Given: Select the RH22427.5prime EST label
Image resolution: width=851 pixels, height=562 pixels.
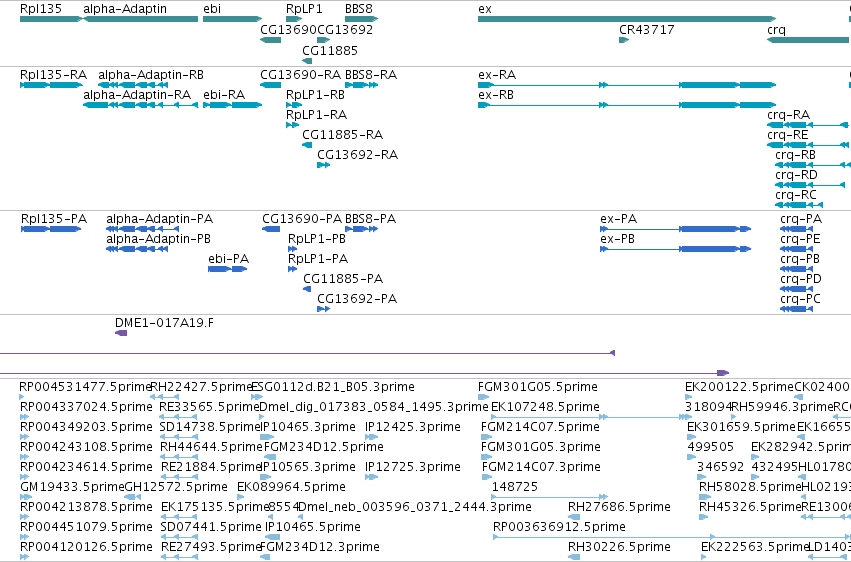Looking at the screenshot, I should click(201, 387).
